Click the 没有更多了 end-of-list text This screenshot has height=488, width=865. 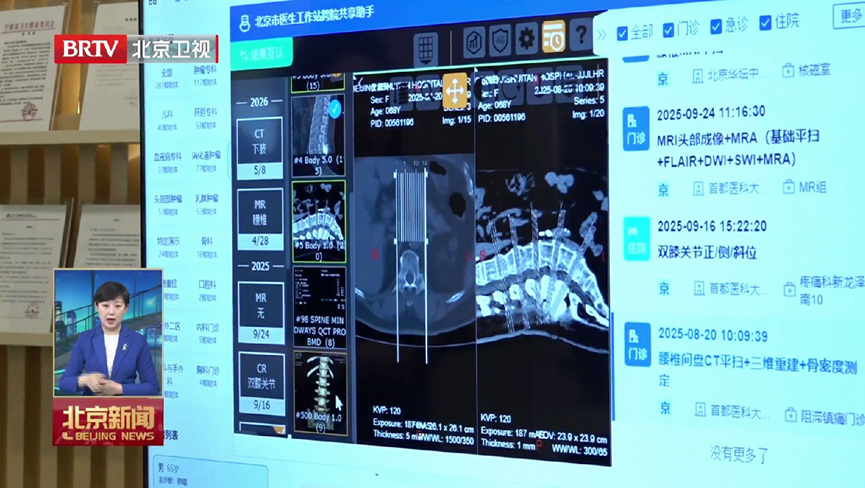click(x=739, y=454)
